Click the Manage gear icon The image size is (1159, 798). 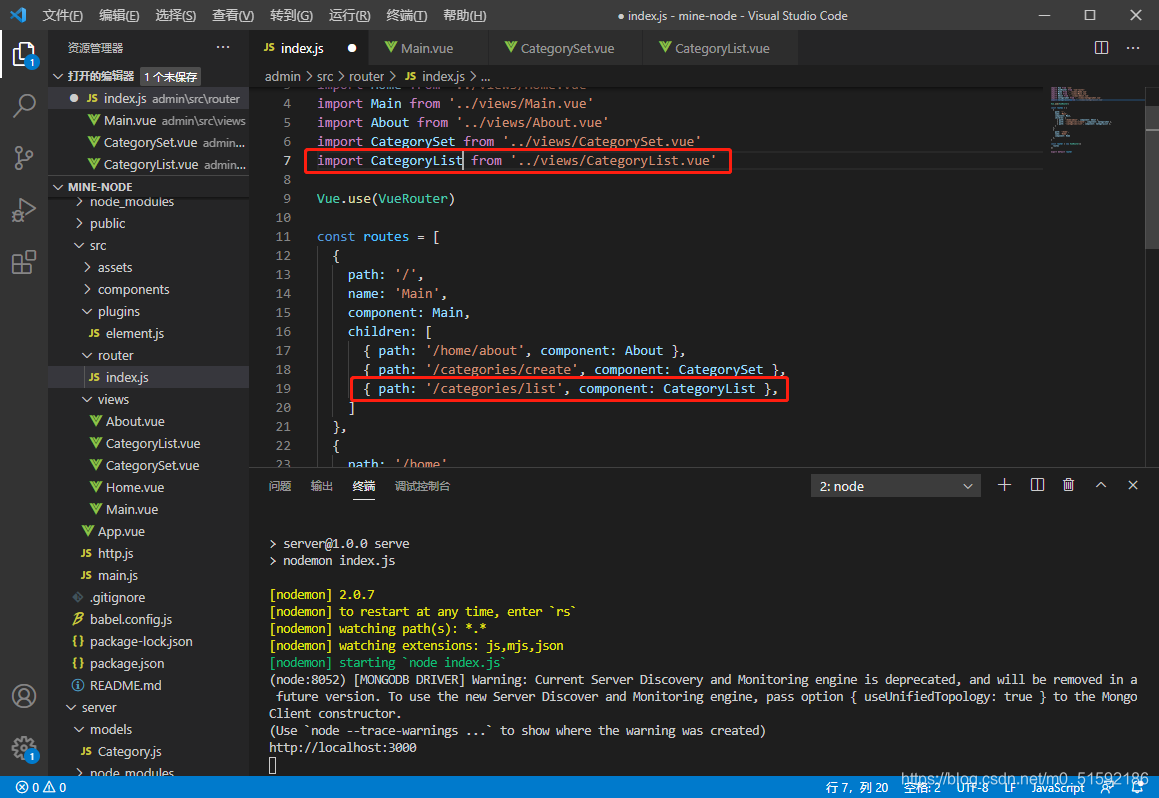[x=24, y=747]
